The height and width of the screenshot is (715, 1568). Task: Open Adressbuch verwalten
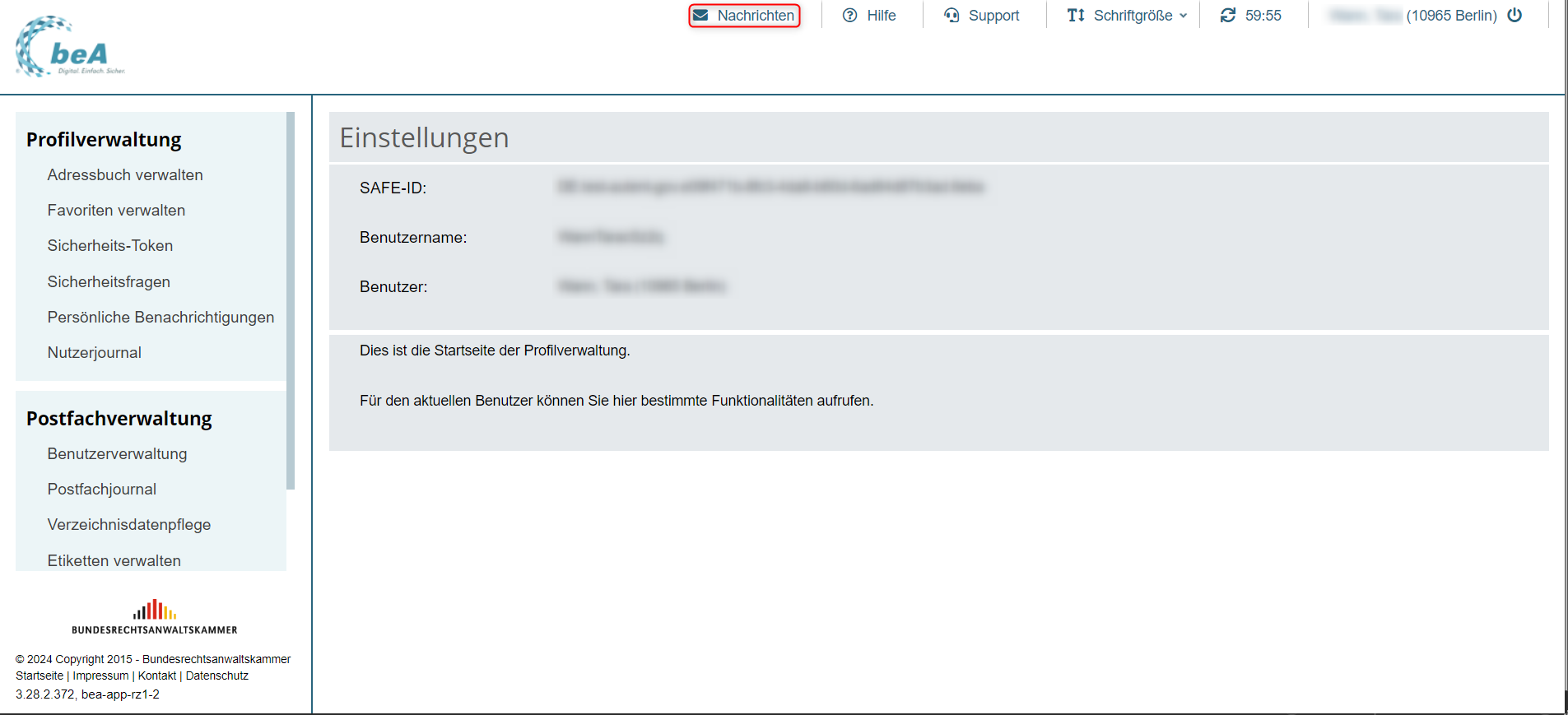click(125, 175)
